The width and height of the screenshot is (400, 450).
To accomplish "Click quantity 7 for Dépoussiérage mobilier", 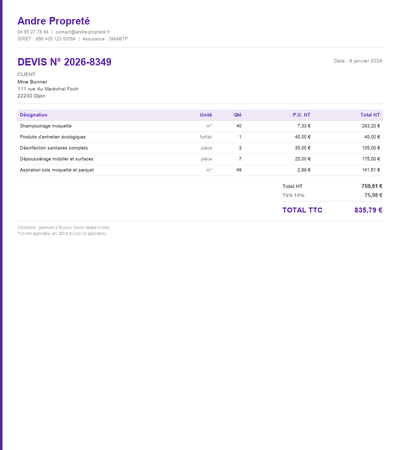I will point(240,159).
